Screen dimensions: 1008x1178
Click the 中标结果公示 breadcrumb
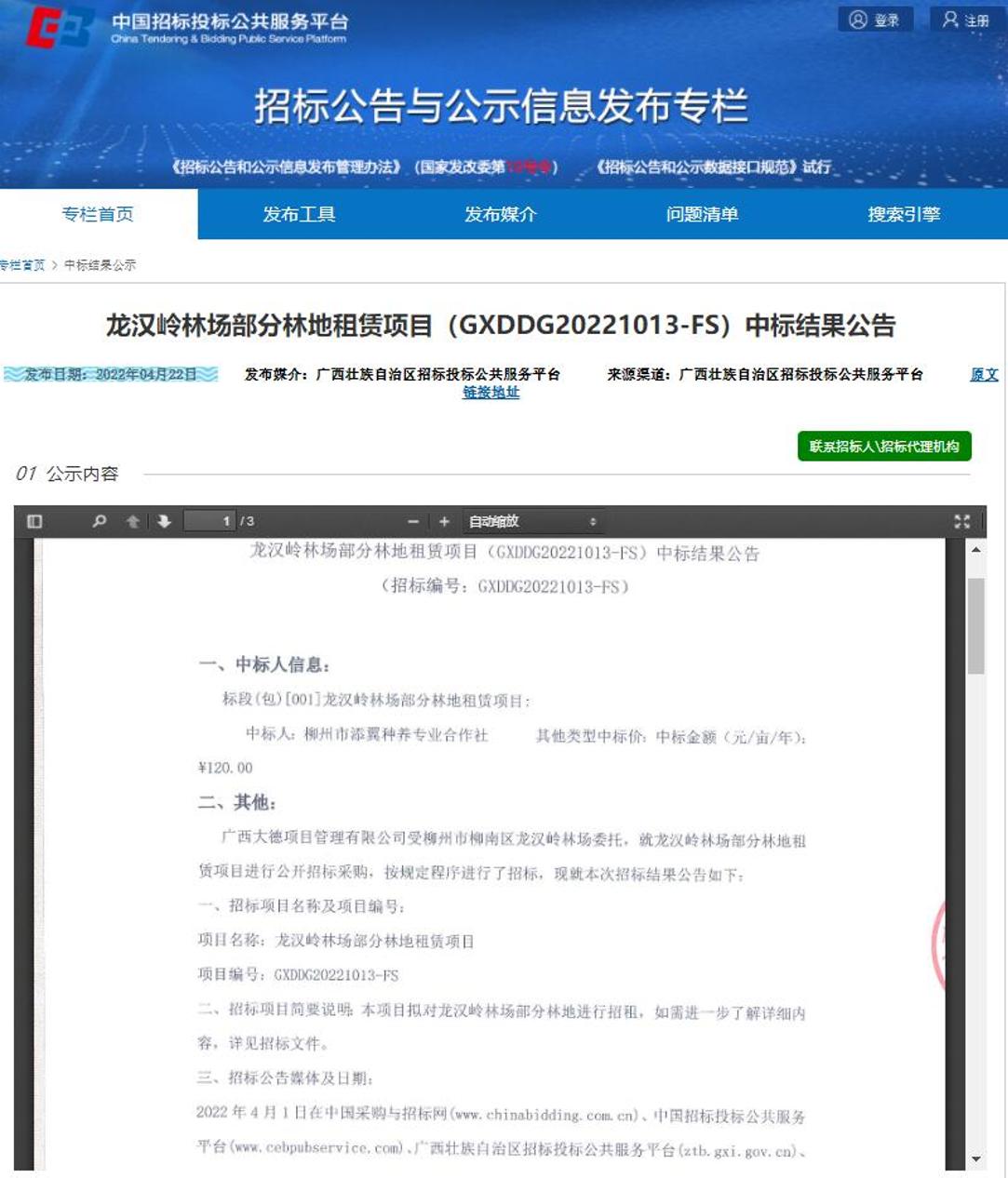coord(100,265)
